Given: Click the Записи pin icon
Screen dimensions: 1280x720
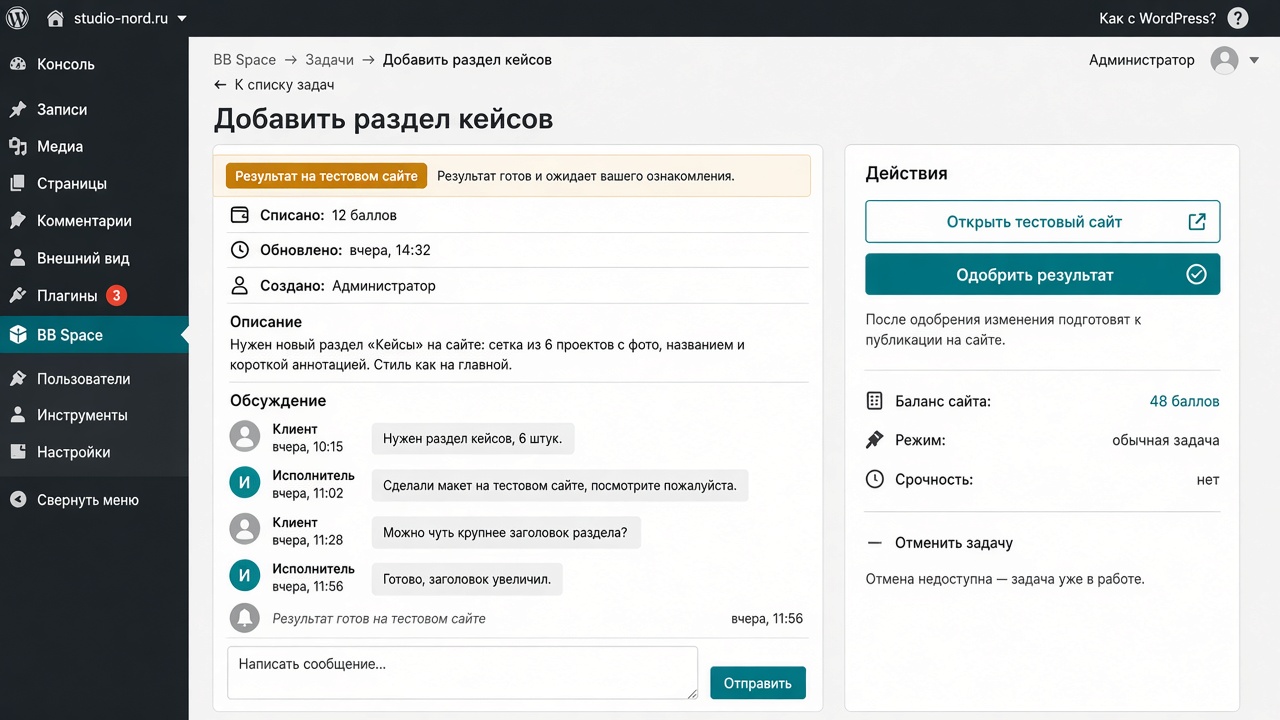Looking at the screenshot, I should (x=18, y=109).
